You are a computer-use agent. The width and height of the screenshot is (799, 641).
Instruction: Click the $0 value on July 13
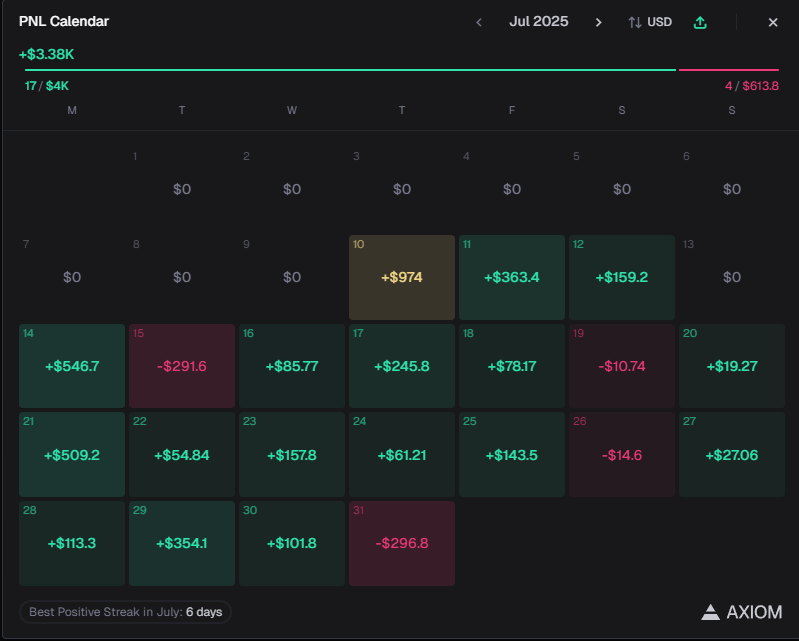click(732, 277)
